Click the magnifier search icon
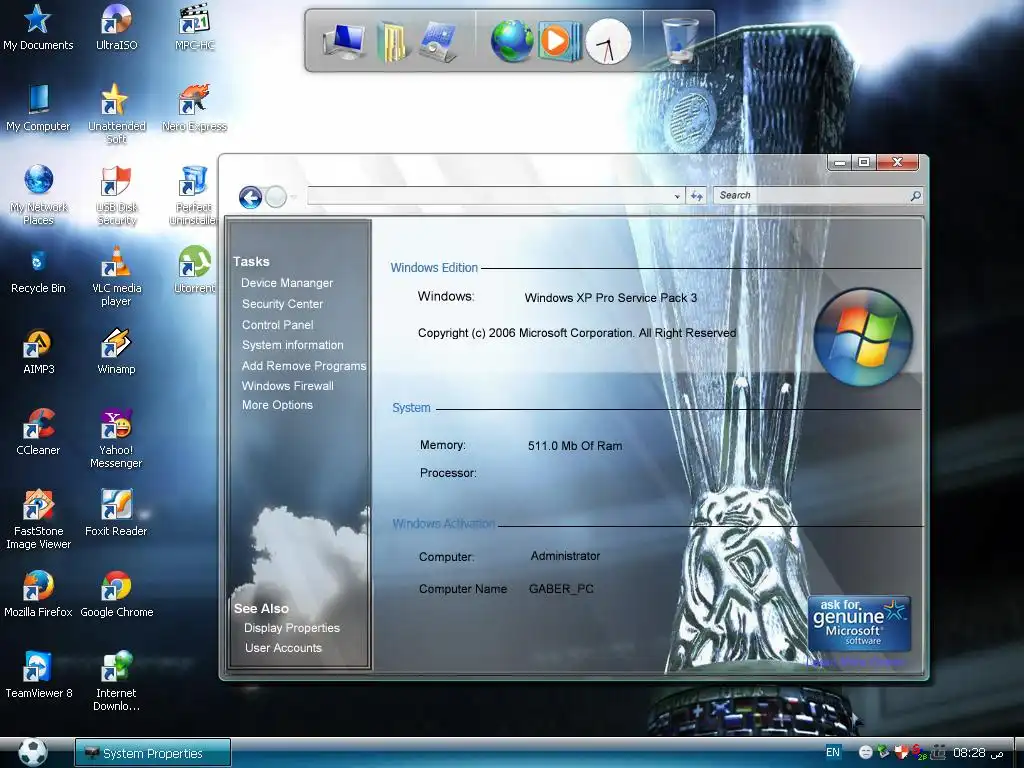The image size is (1024, 768). [916, 195]
